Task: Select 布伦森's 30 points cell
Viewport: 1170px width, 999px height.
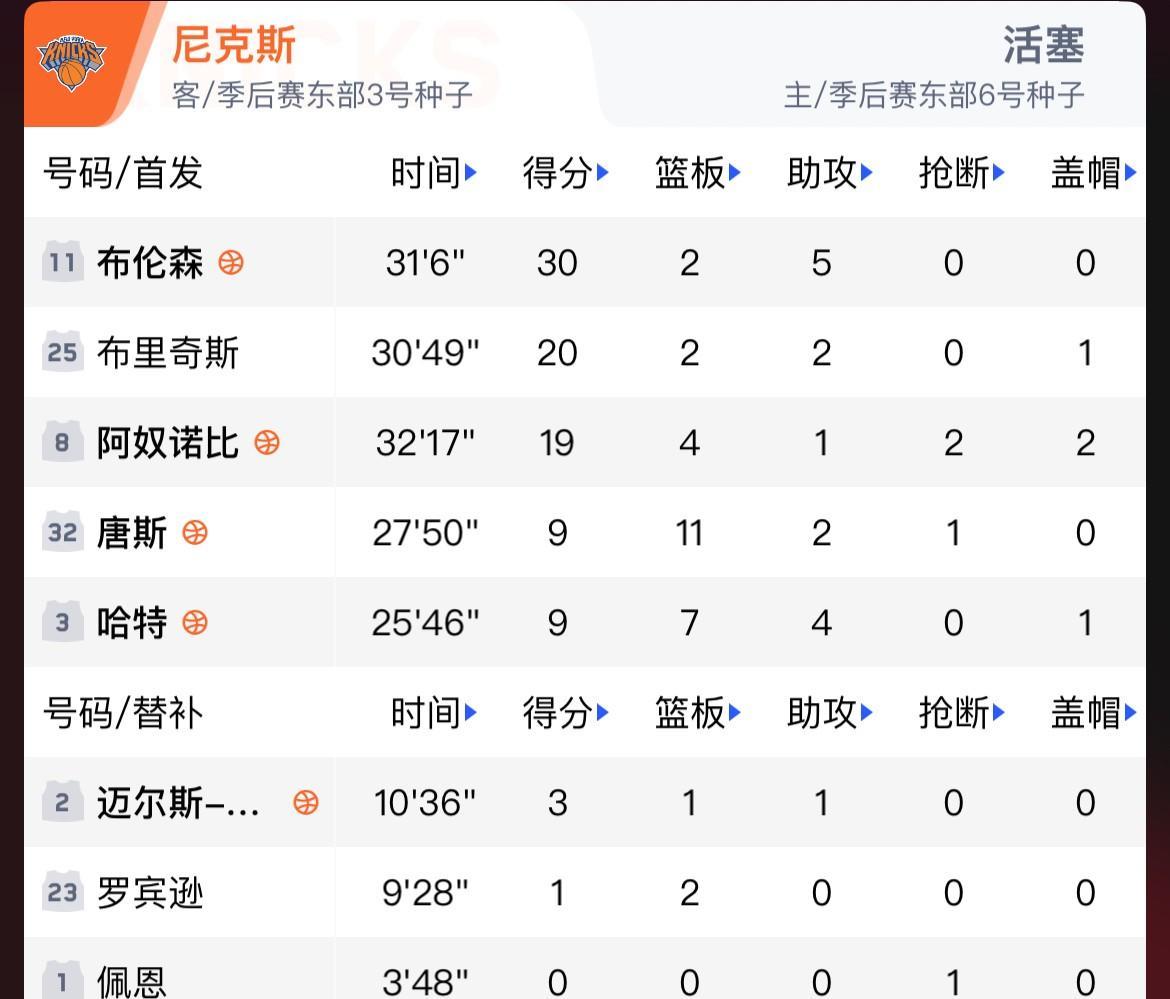Action: [x=557, y=263]
